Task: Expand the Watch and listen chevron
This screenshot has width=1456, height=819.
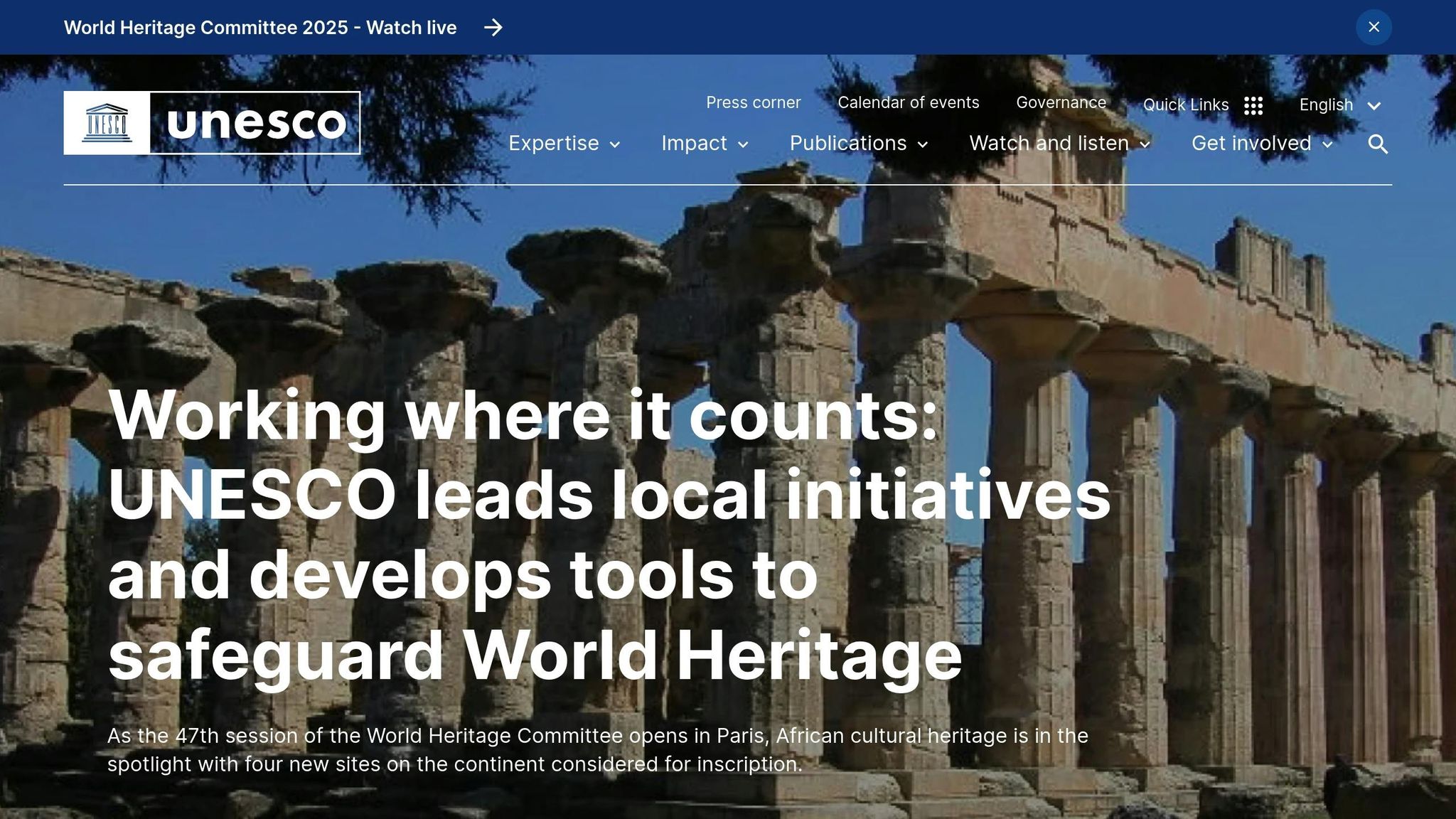Action: [x=1145, y=145]
